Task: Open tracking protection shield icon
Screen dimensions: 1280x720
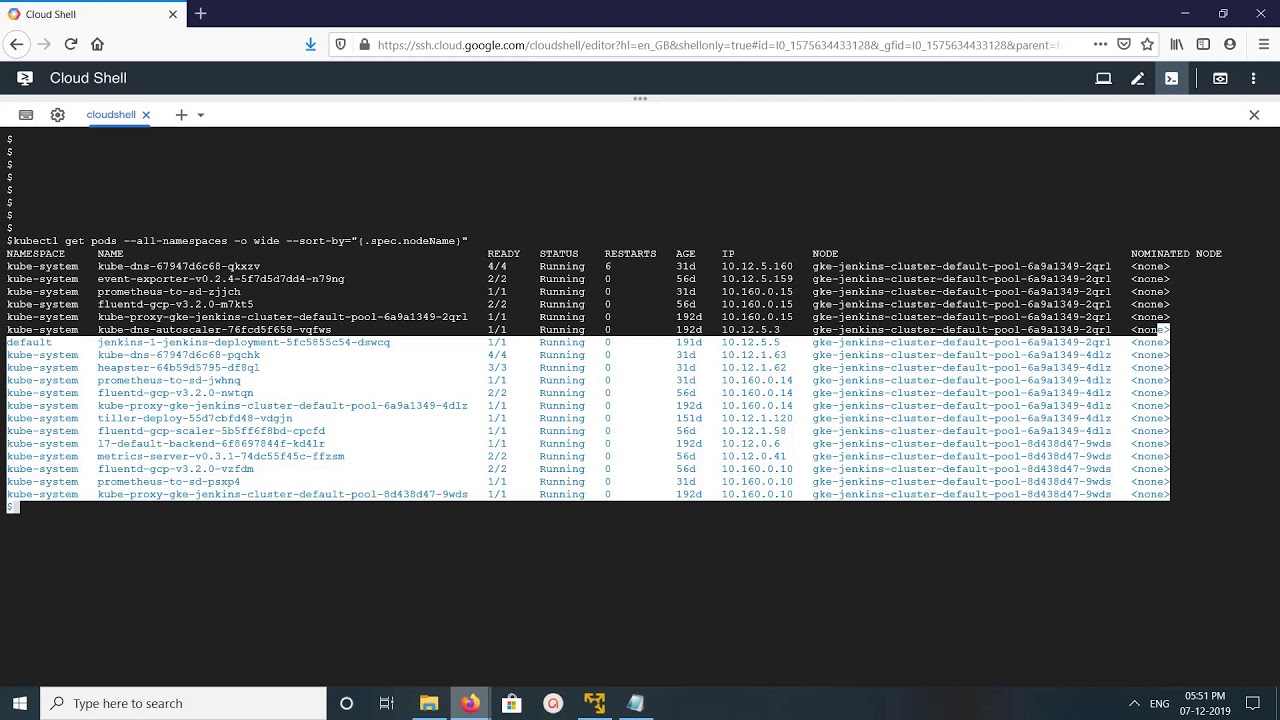Action: [x=340, y=44]
